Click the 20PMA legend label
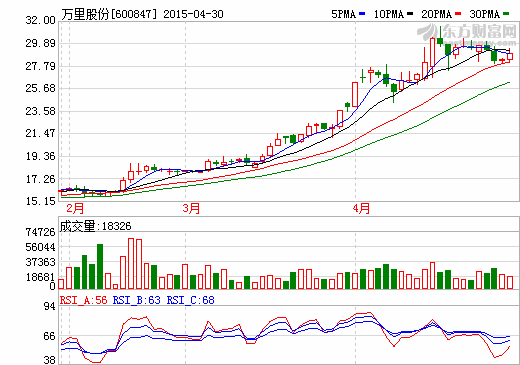Screen dimensions: 520x365 [436, 14]
